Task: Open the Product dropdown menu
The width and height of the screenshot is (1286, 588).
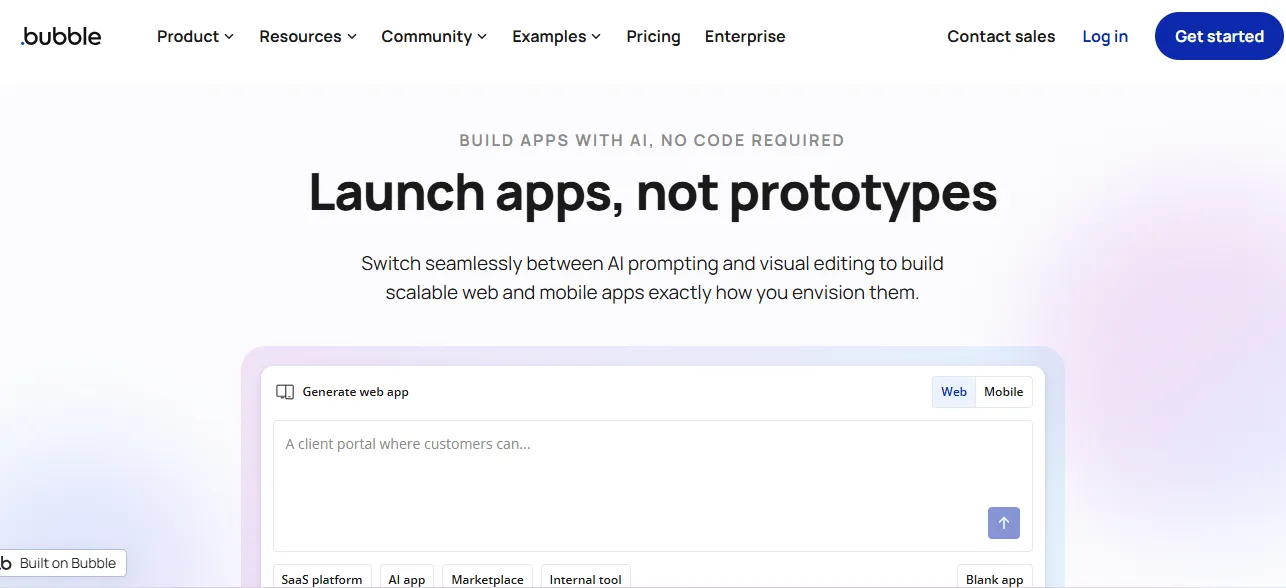Action: coord(195,36)
